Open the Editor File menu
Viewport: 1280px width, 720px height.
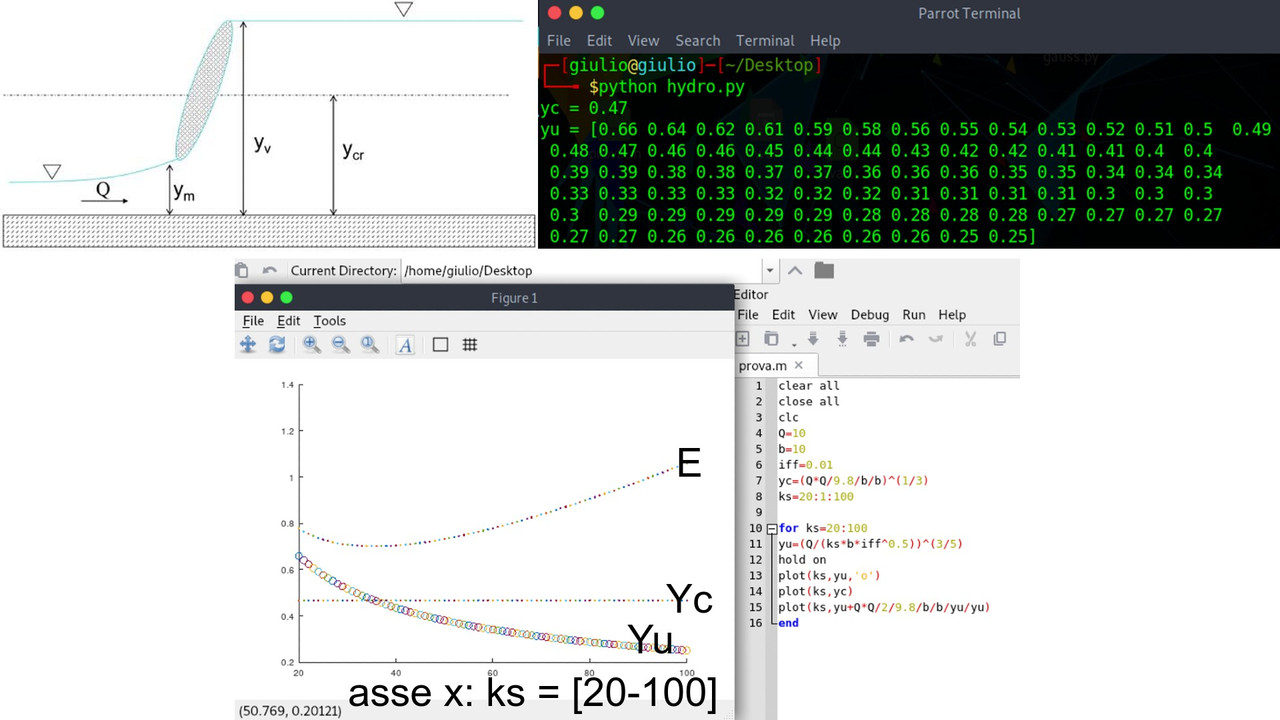(x=748, y=314)
